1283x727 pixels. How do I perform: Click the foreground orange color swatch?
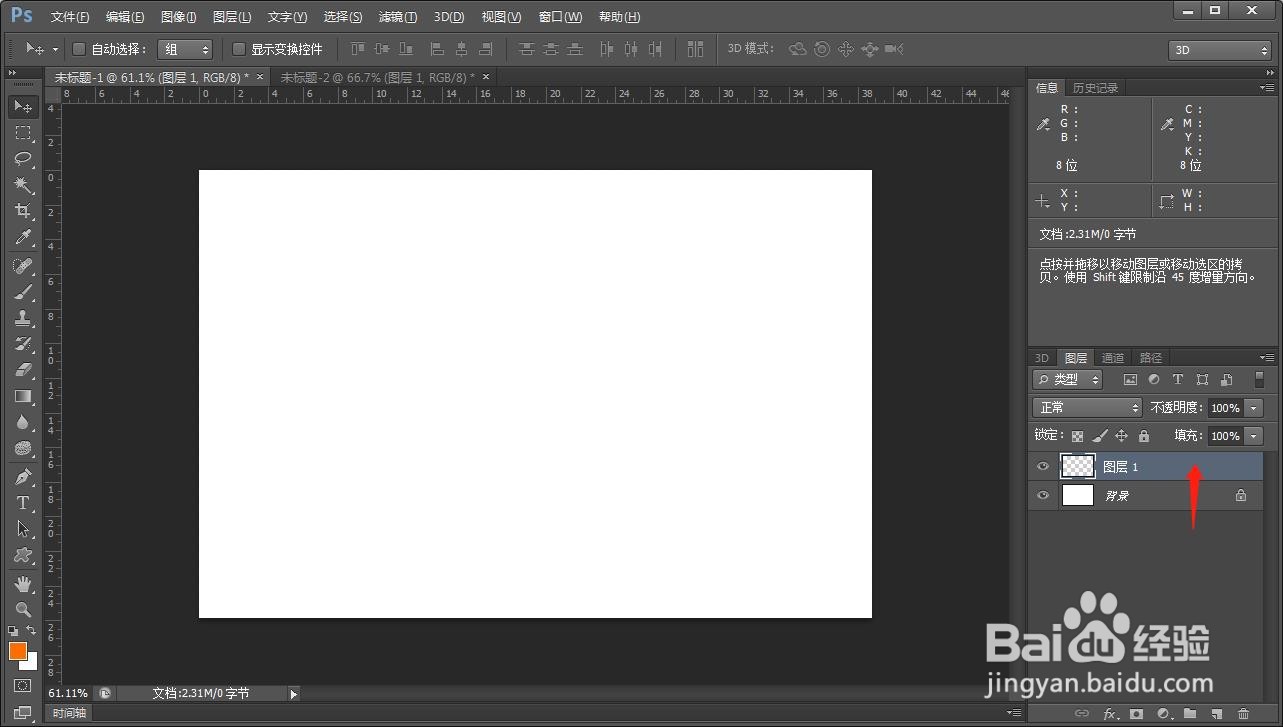pyautogui.click(x=17, y=651)
